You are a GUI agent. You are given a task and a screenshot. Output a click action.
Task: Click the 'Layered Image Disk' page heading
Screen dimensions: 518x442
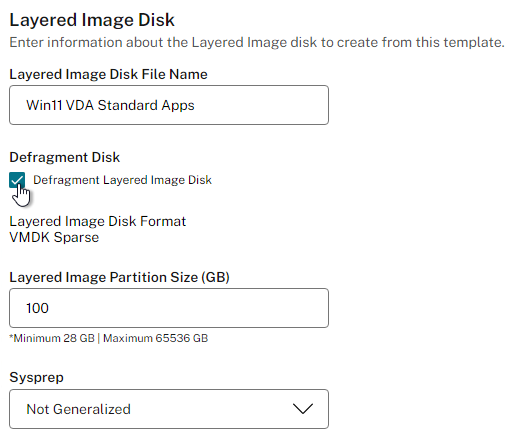click(92, 20)
